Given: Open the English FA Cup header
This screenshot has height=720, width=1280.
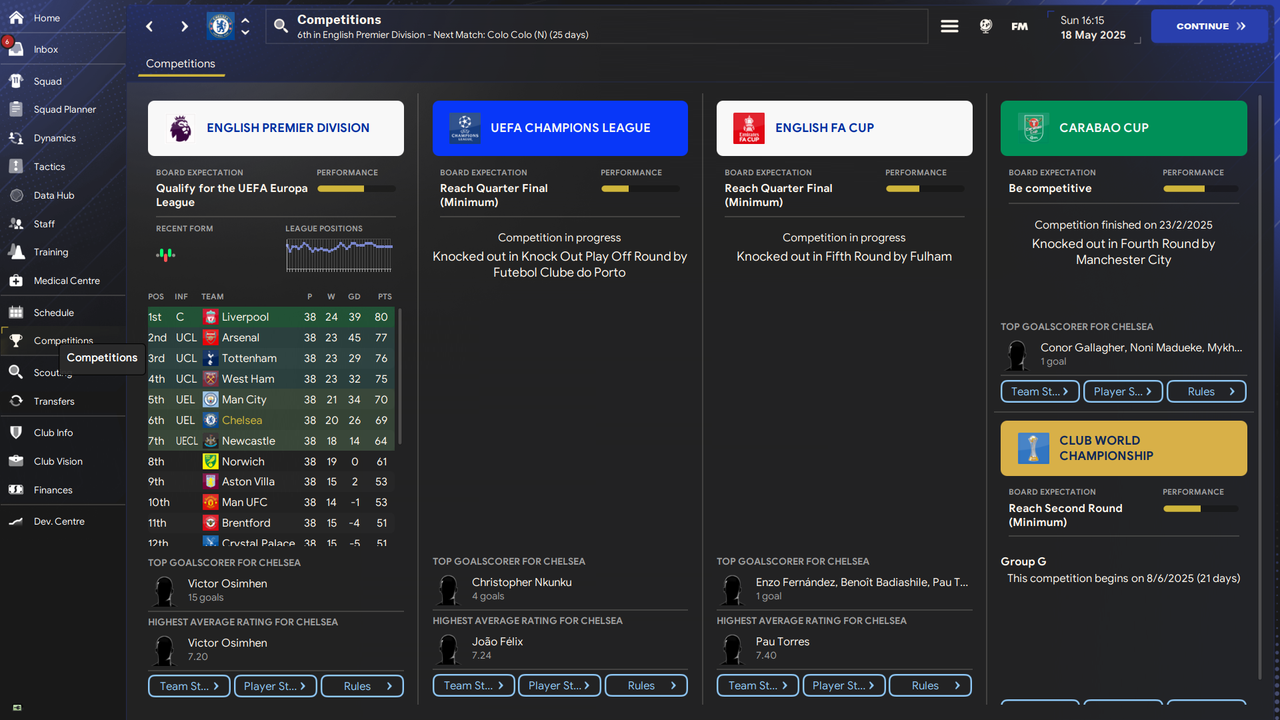Looking at the screenshot, I should [x=844, y=128].
